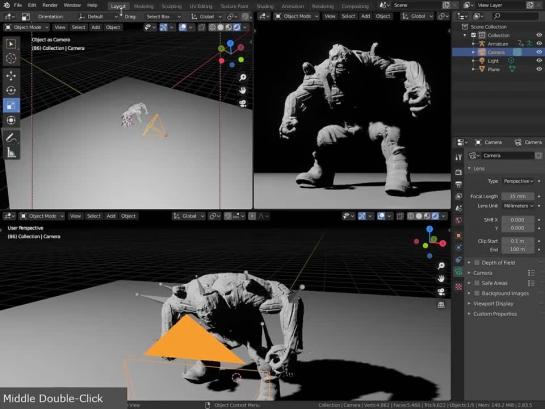Select the Transform tool in left toolbar
545x409 pixels.
(x=11, y=120)
